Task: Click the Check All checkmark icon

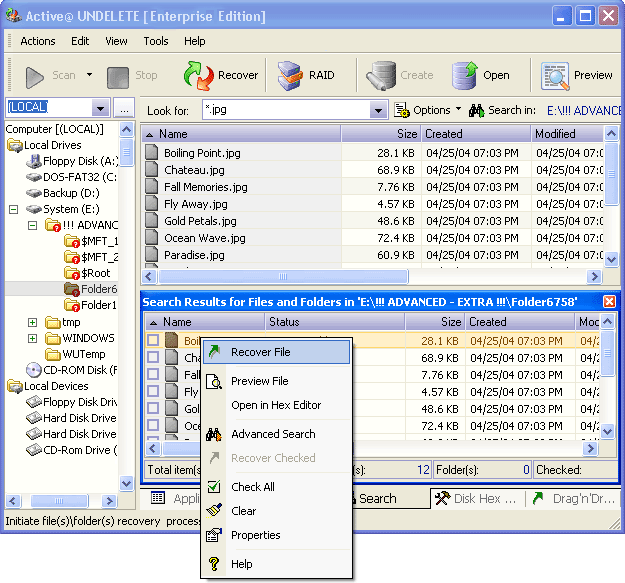Action: (214, 486)
